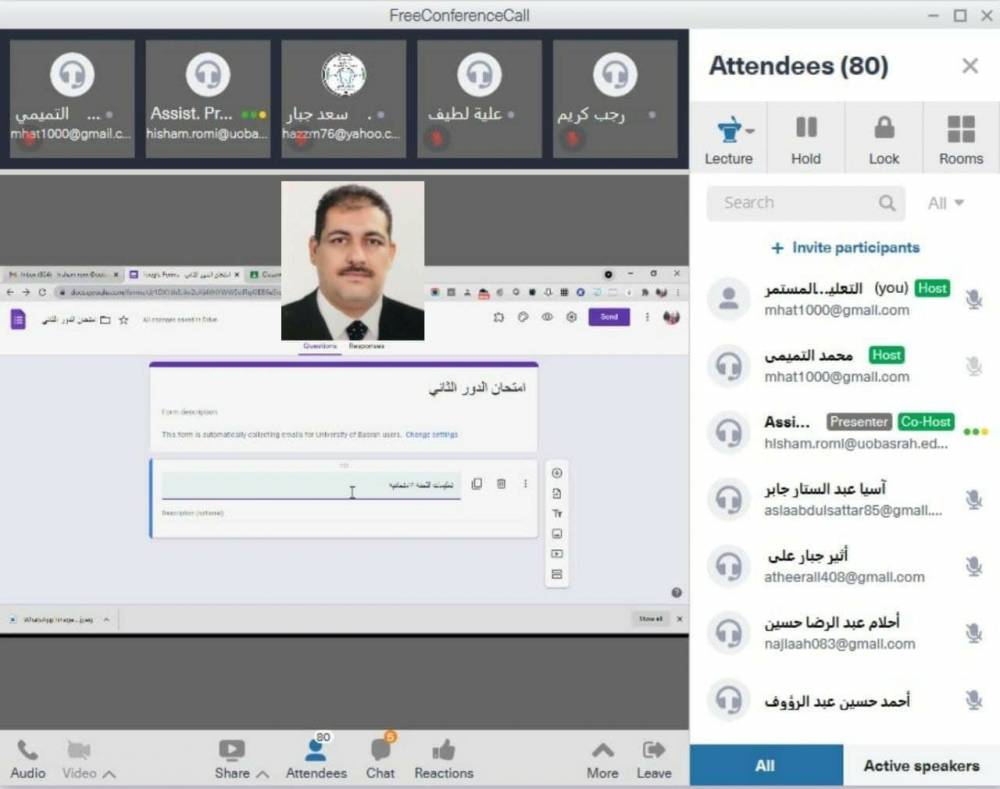Switch to the Active speakers tab
The height and width of the screenshot is (789, 1000).
pyautogui.click(x=920, y=766)
